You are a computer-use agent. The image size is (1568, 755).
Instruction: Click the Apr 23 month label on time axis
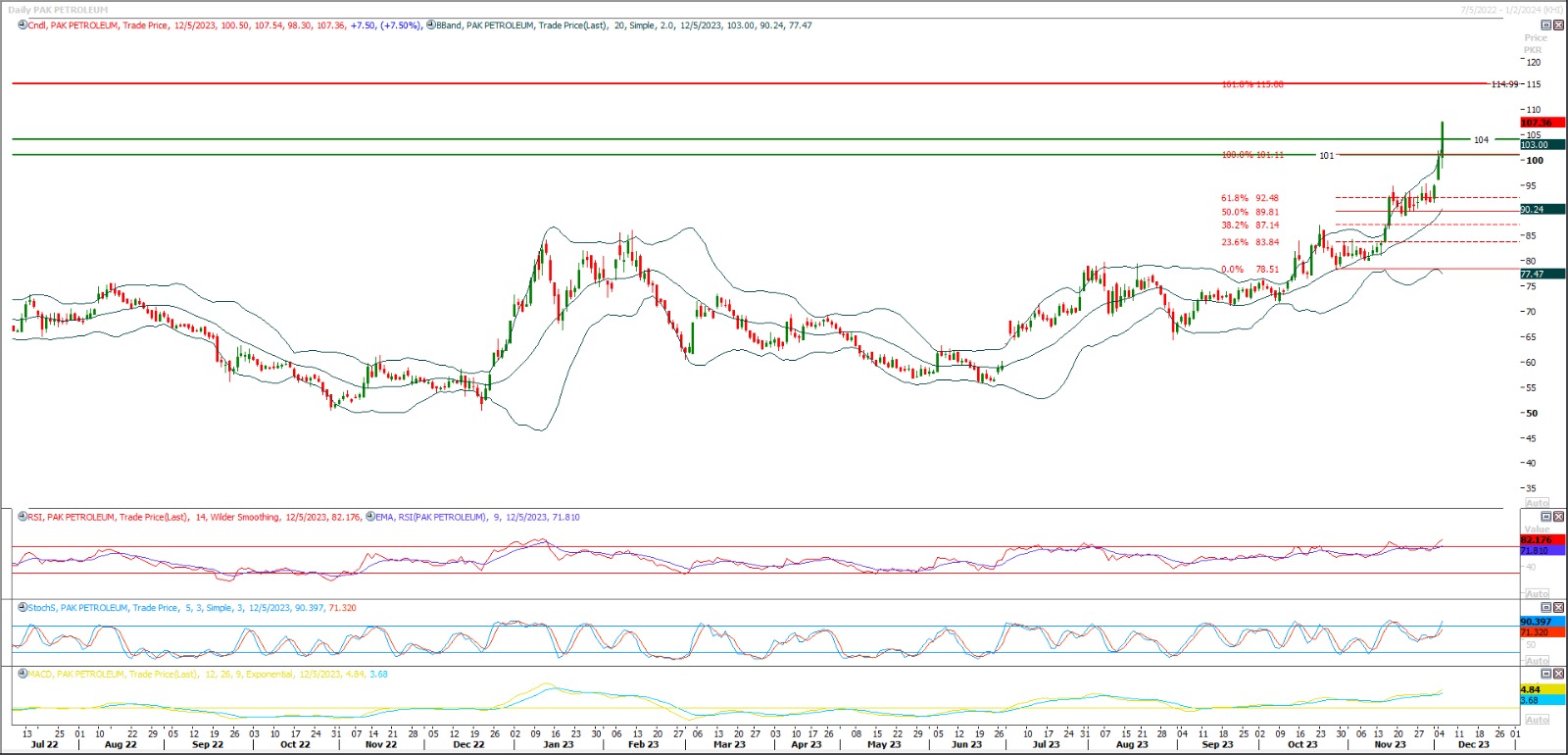click(807, 744)
